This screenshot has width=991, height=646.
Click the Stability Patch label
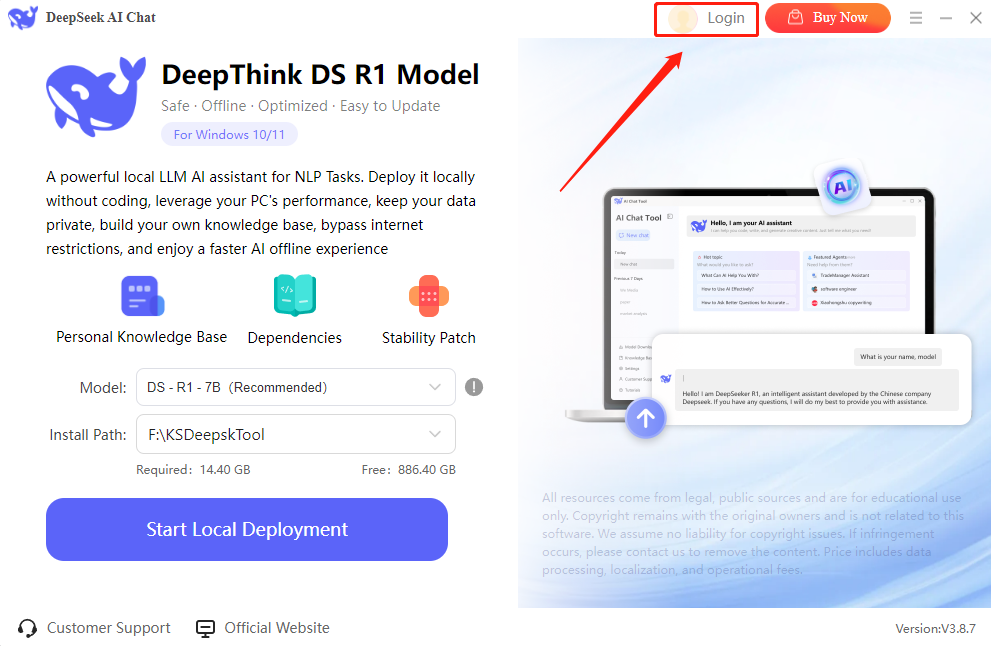(429, 338)
